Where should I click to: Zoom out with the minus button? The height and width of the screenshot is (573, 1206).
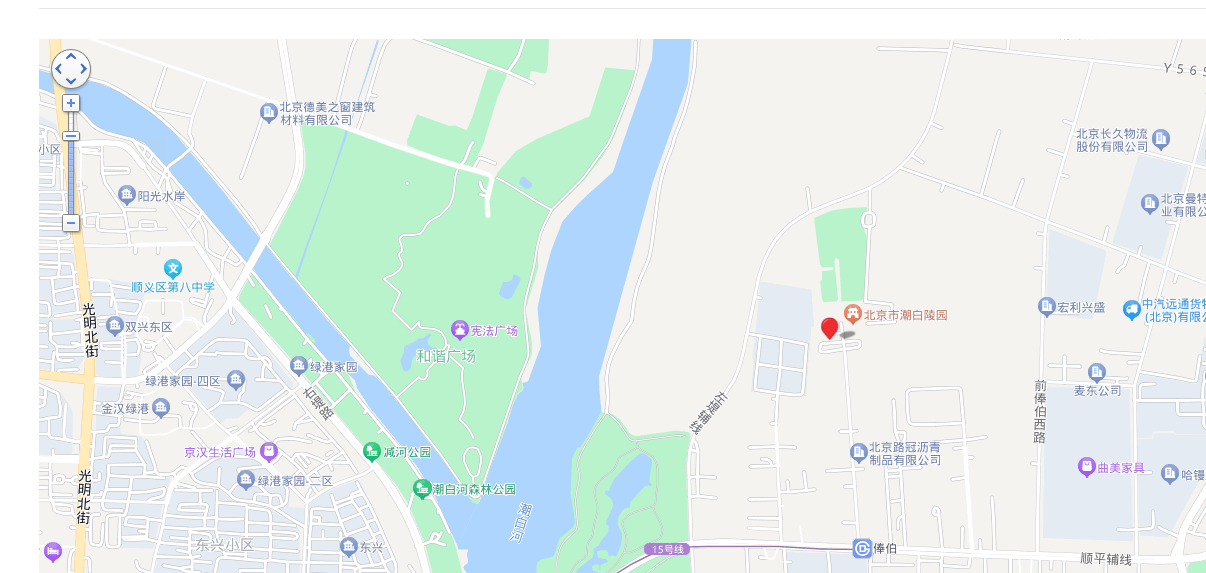tap(71, 222)
